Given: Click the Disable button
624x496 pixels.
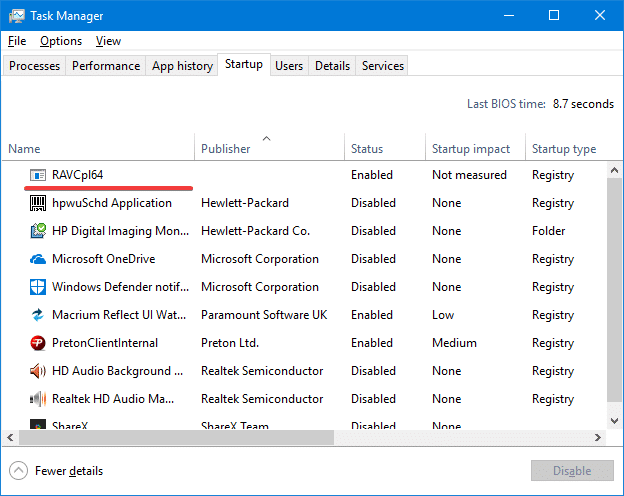Looking at the screenshot, I should pos(572,471).
